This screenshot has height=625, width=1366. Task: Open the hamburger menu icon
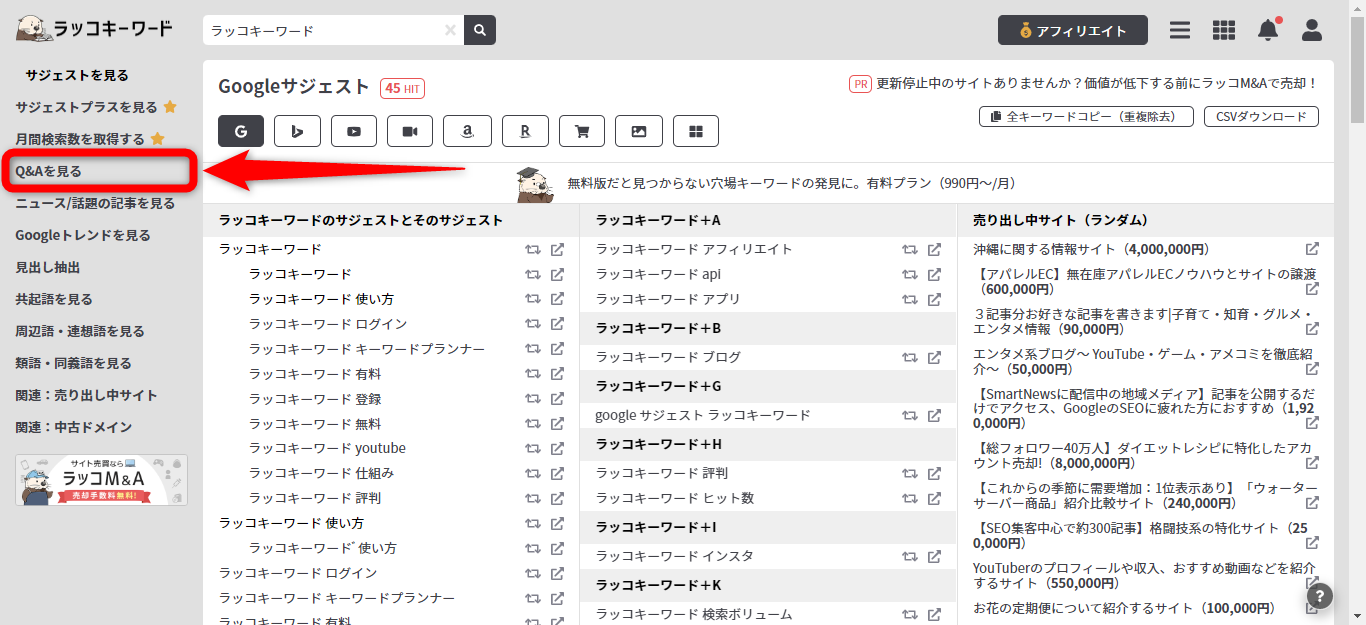pos(1180,30)
